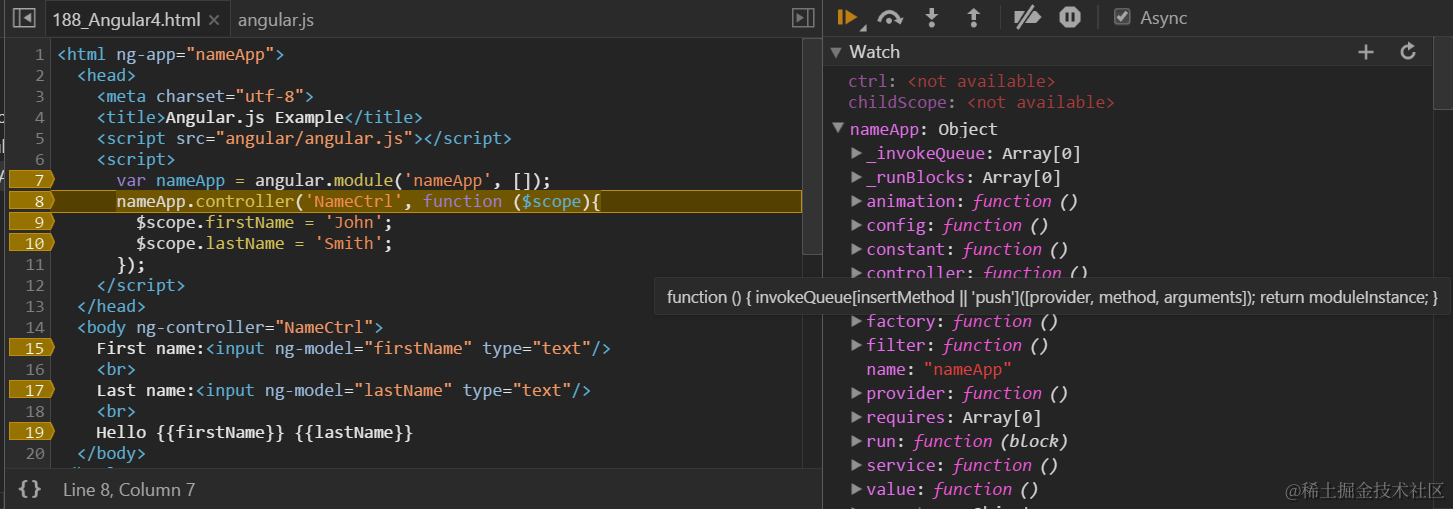Toggle the breakpoint on line 9
1453x509 pixels.
click(x=30, y=222)
